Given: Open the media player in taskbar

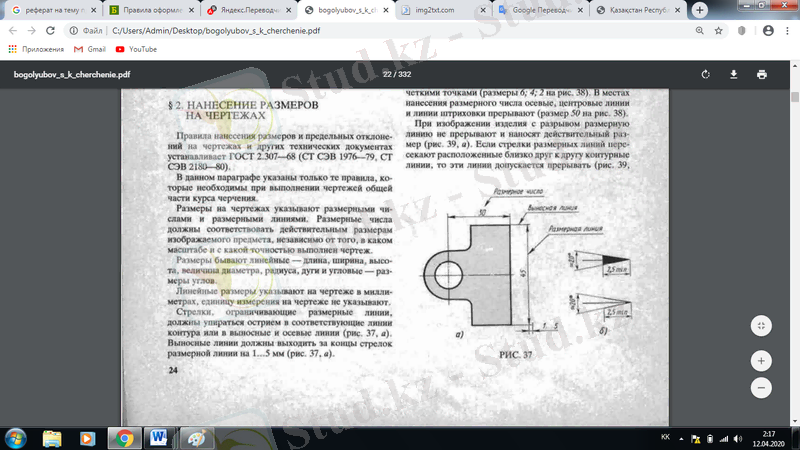Looking at the screenshot, I should click(x=87, y=438).
